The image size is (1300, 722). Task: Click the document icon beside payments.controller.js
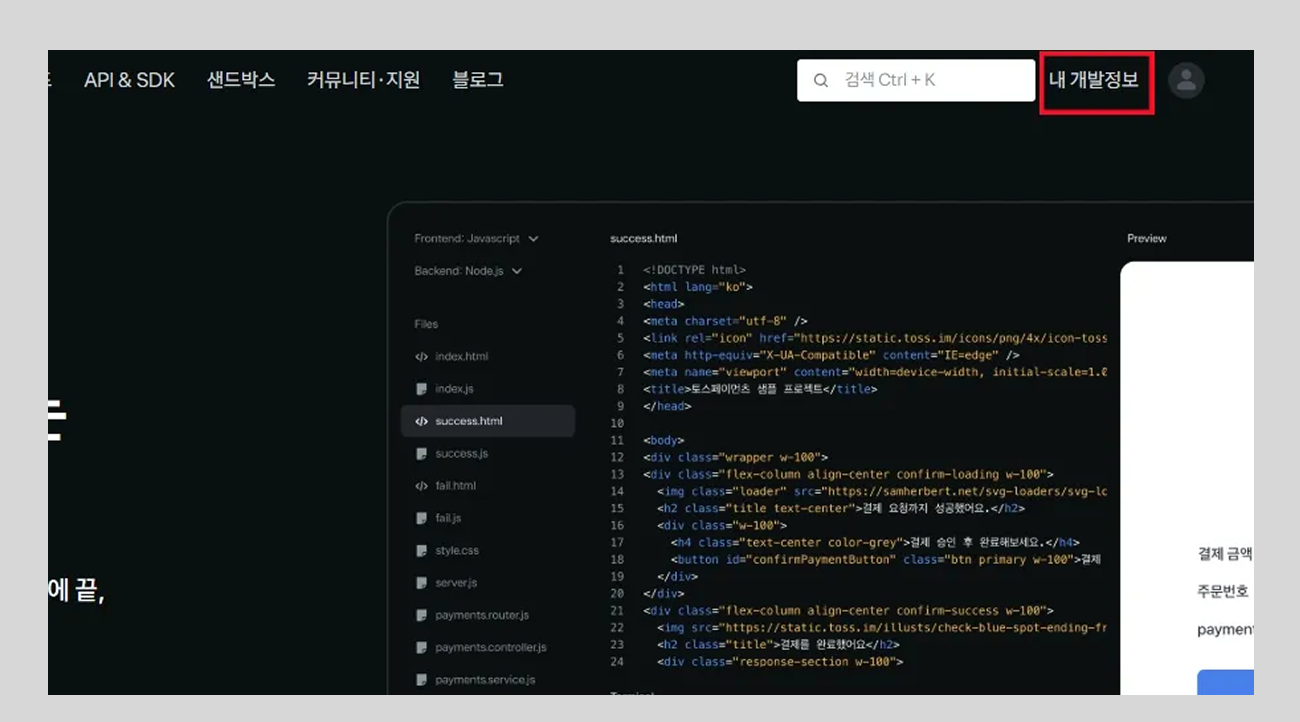pyautogui.click(x=421, y=647)
